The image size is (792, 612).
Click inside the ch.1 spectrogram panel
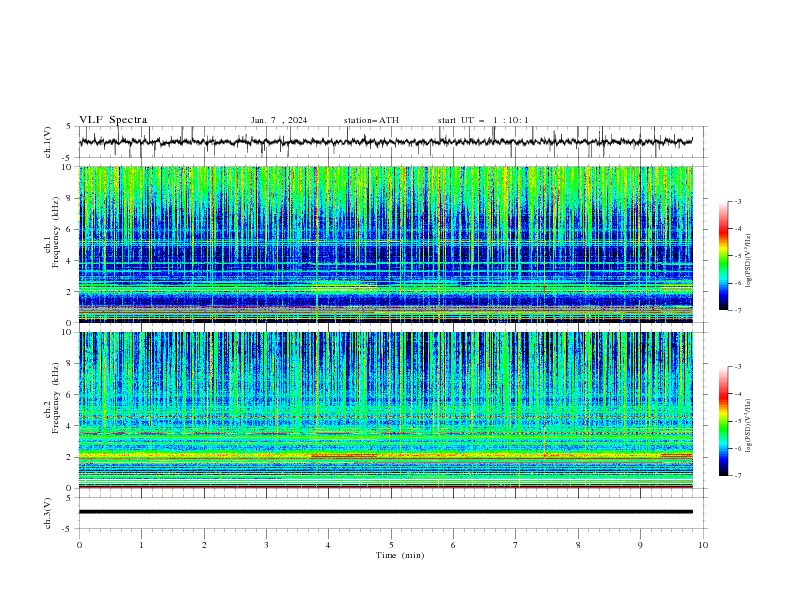tap(385, 244)
